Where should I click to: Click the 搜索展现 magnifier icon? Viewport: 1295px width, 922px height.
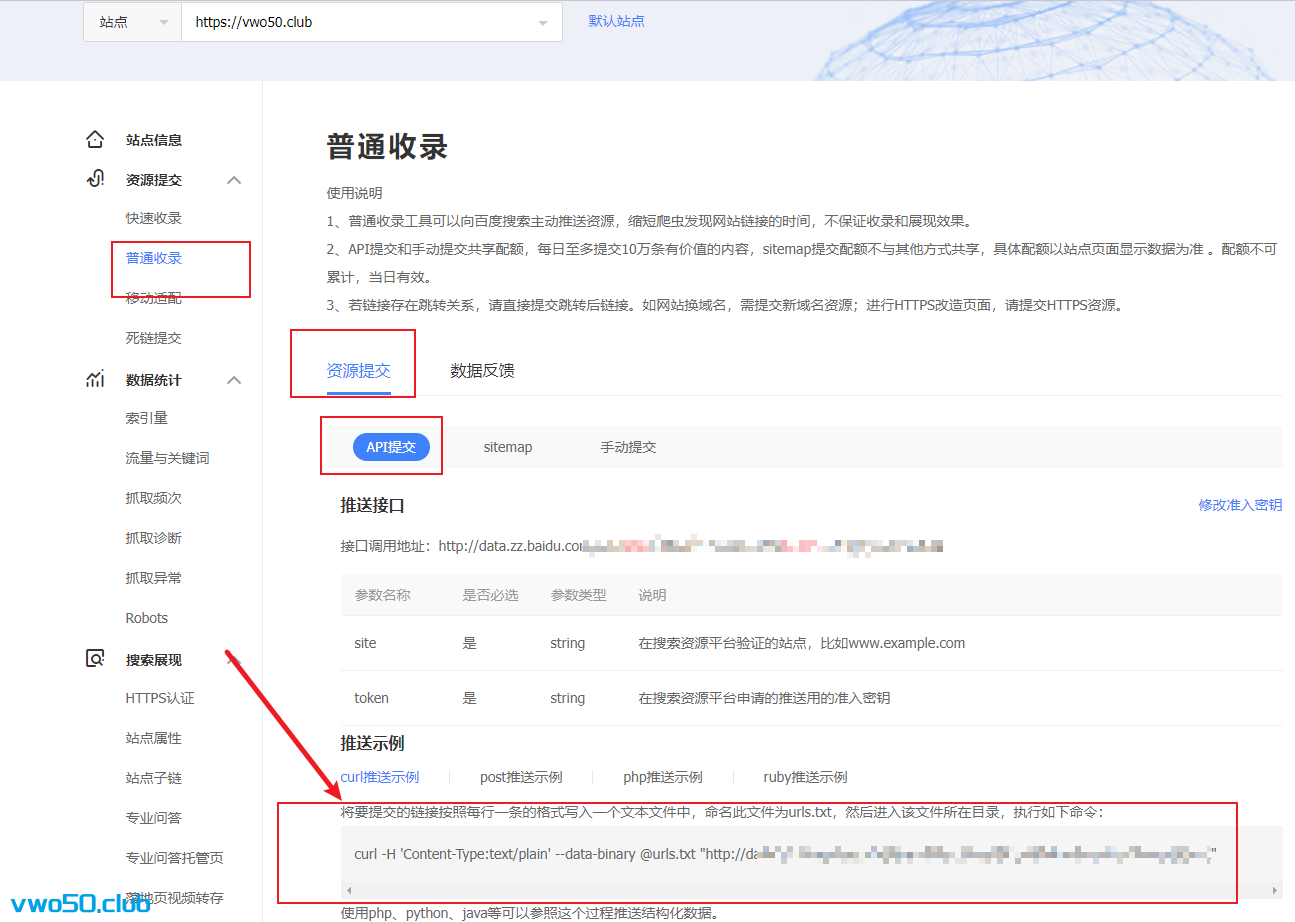[95, 660]
